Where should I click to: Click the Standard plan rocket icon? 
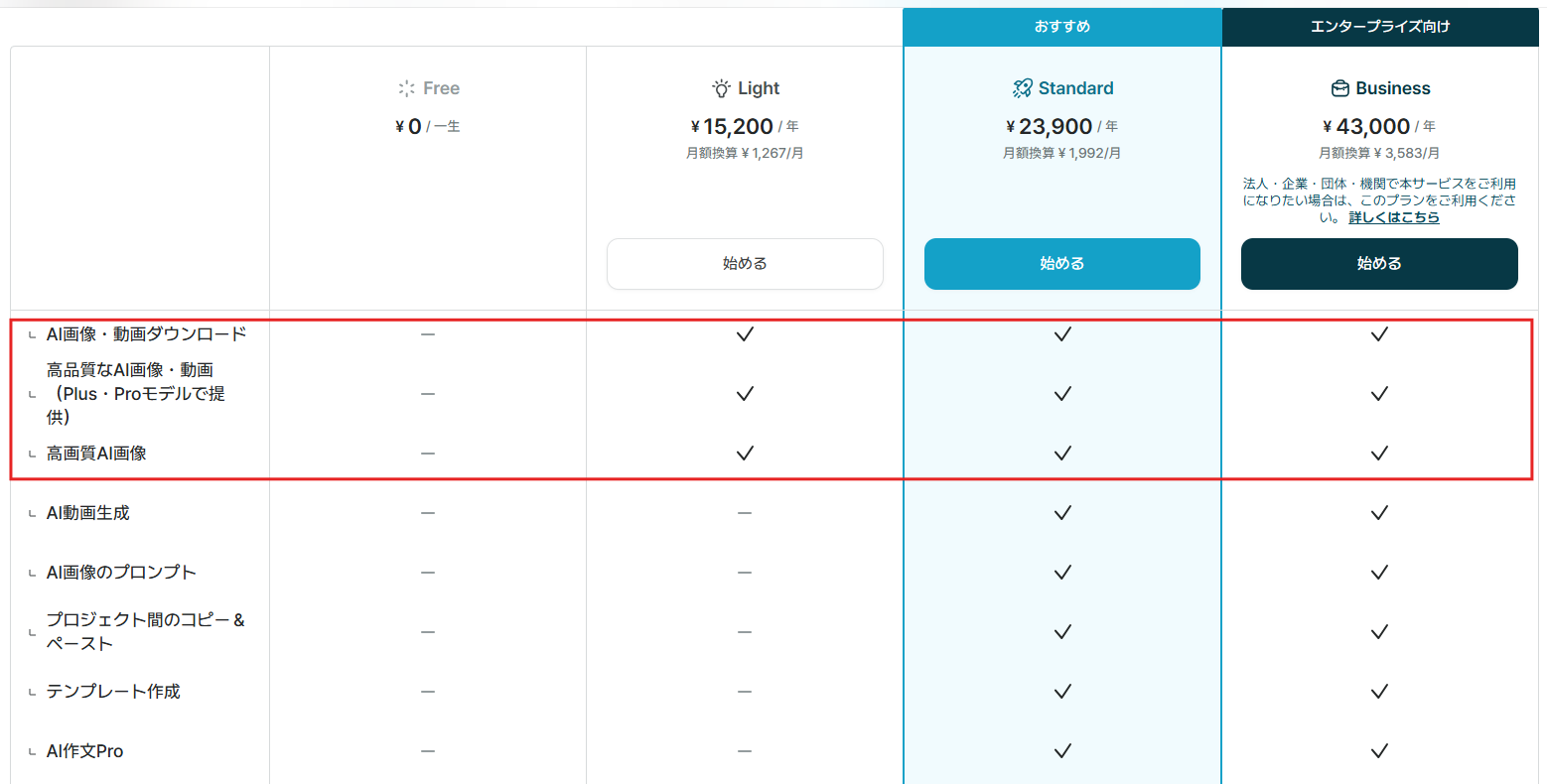(x=1022, y=88)
